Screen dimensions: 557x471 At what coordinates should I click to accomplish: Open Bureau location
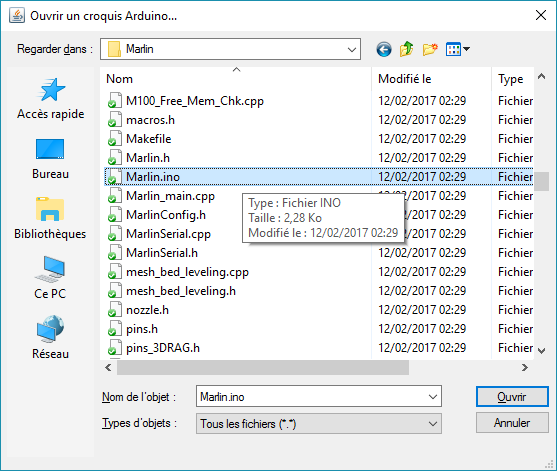(x=50, y=158)
